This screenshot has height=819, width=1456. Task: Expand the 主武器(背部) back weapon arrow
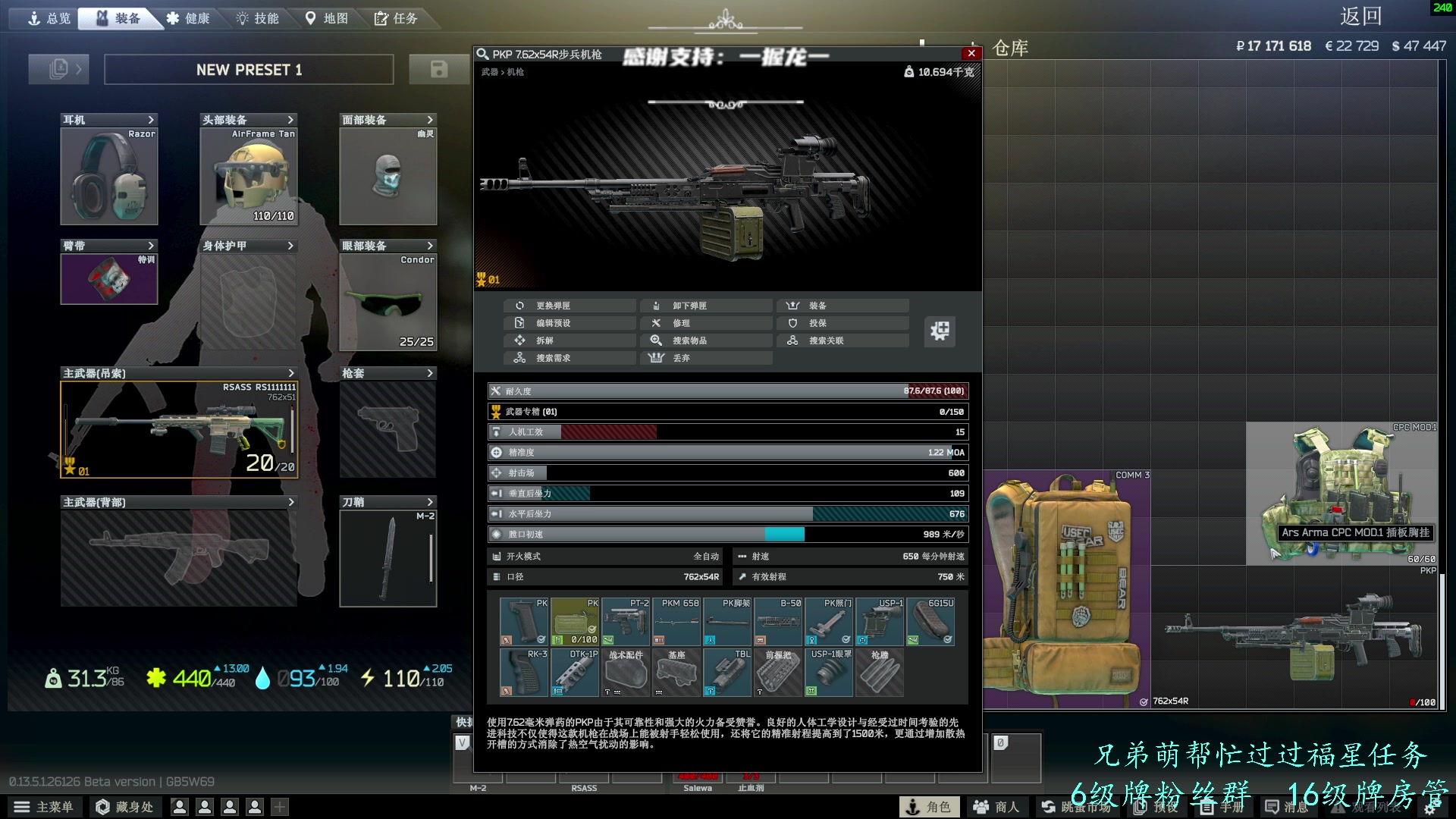click(290, 502)
